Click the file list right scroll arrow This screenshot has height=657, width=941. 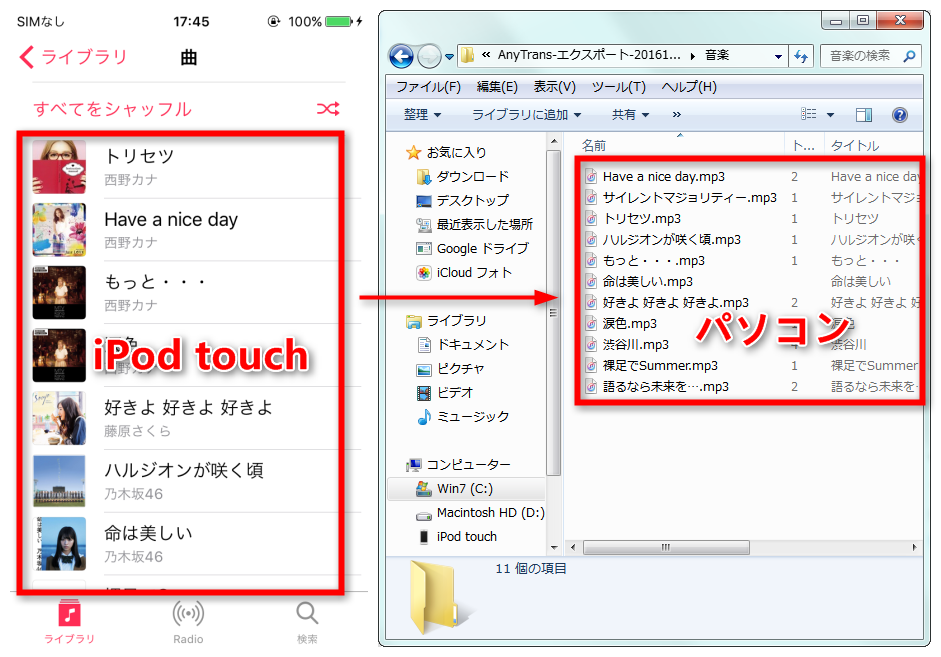point(914,547)
